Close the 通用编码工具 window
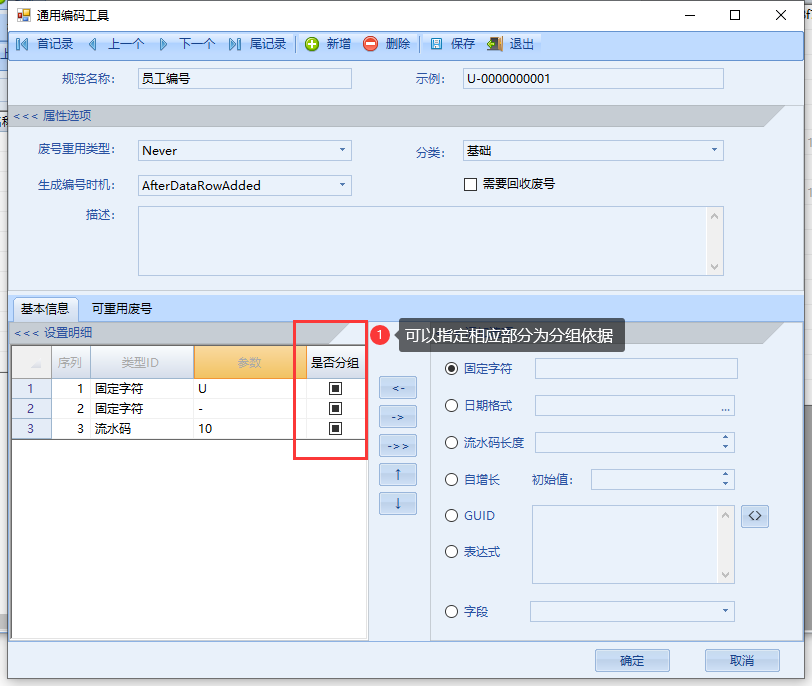The height and width of the screenshot is (686, 812). tap(781, 16)
